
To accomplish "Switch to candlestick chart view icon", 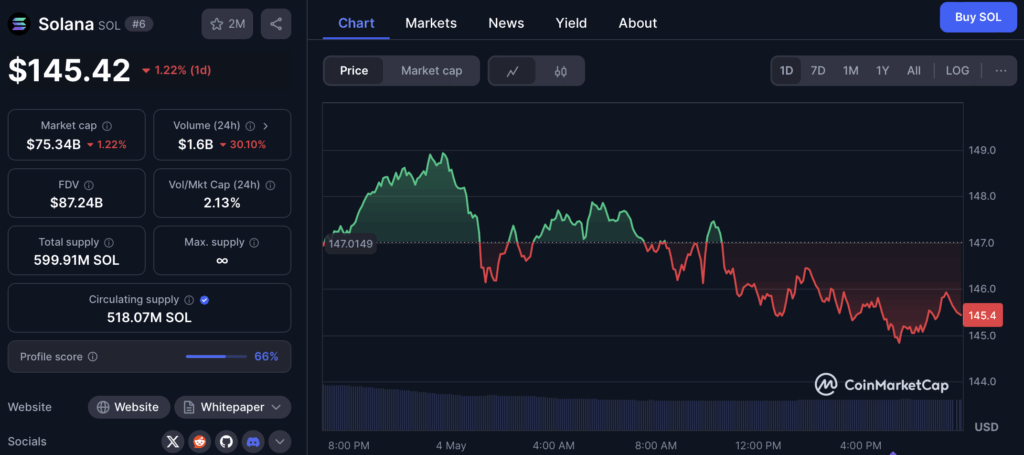I will [560, 71].
